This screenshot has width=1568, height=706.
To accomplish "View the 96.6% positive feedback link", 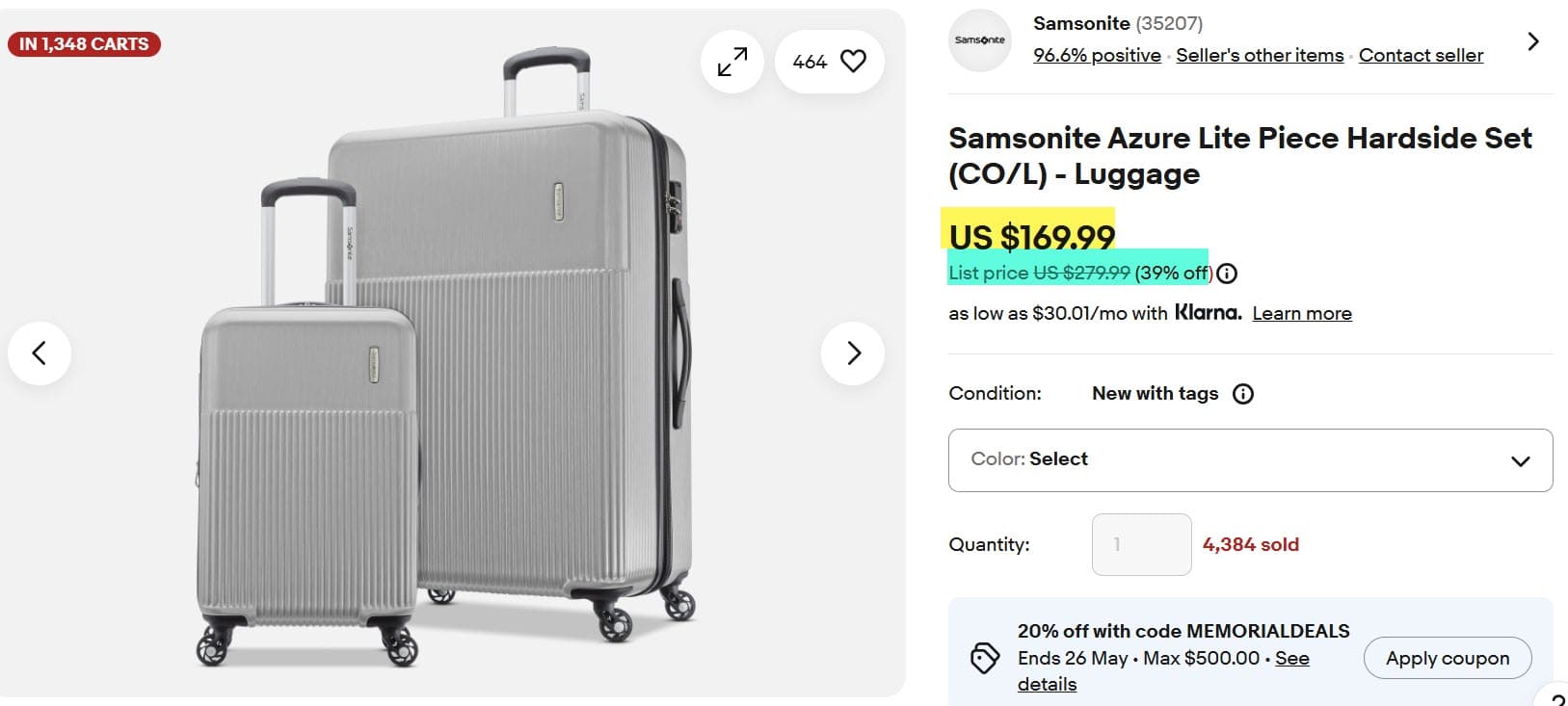I will [1097, 56].
